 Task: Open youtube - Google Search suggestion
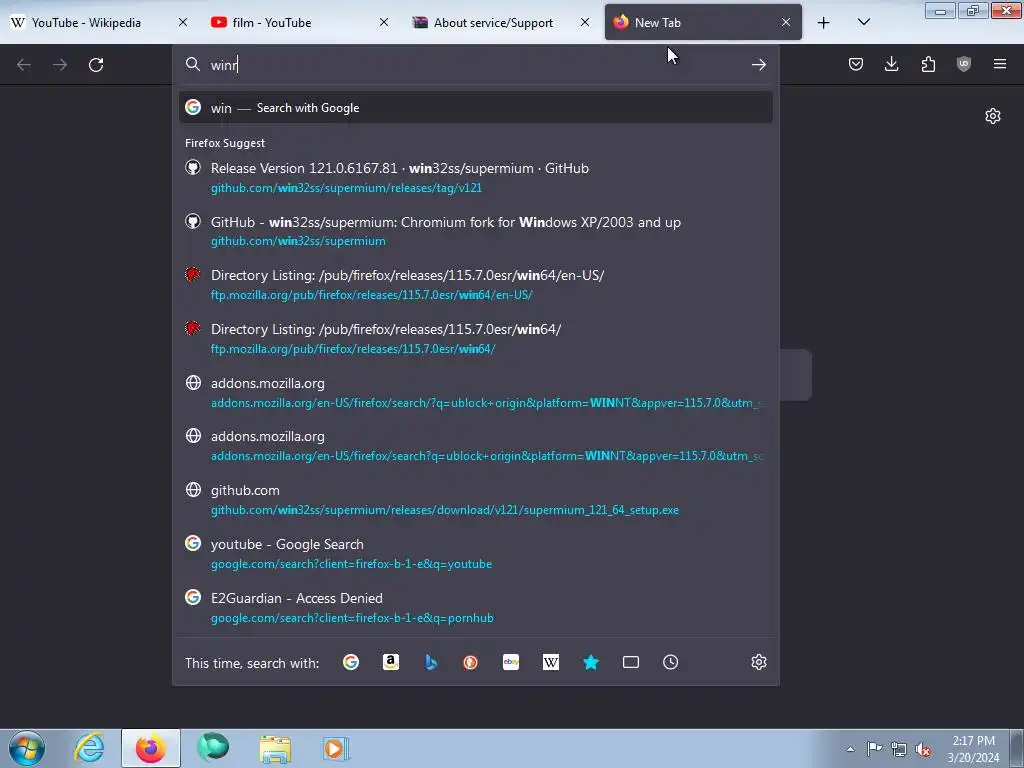475,553
